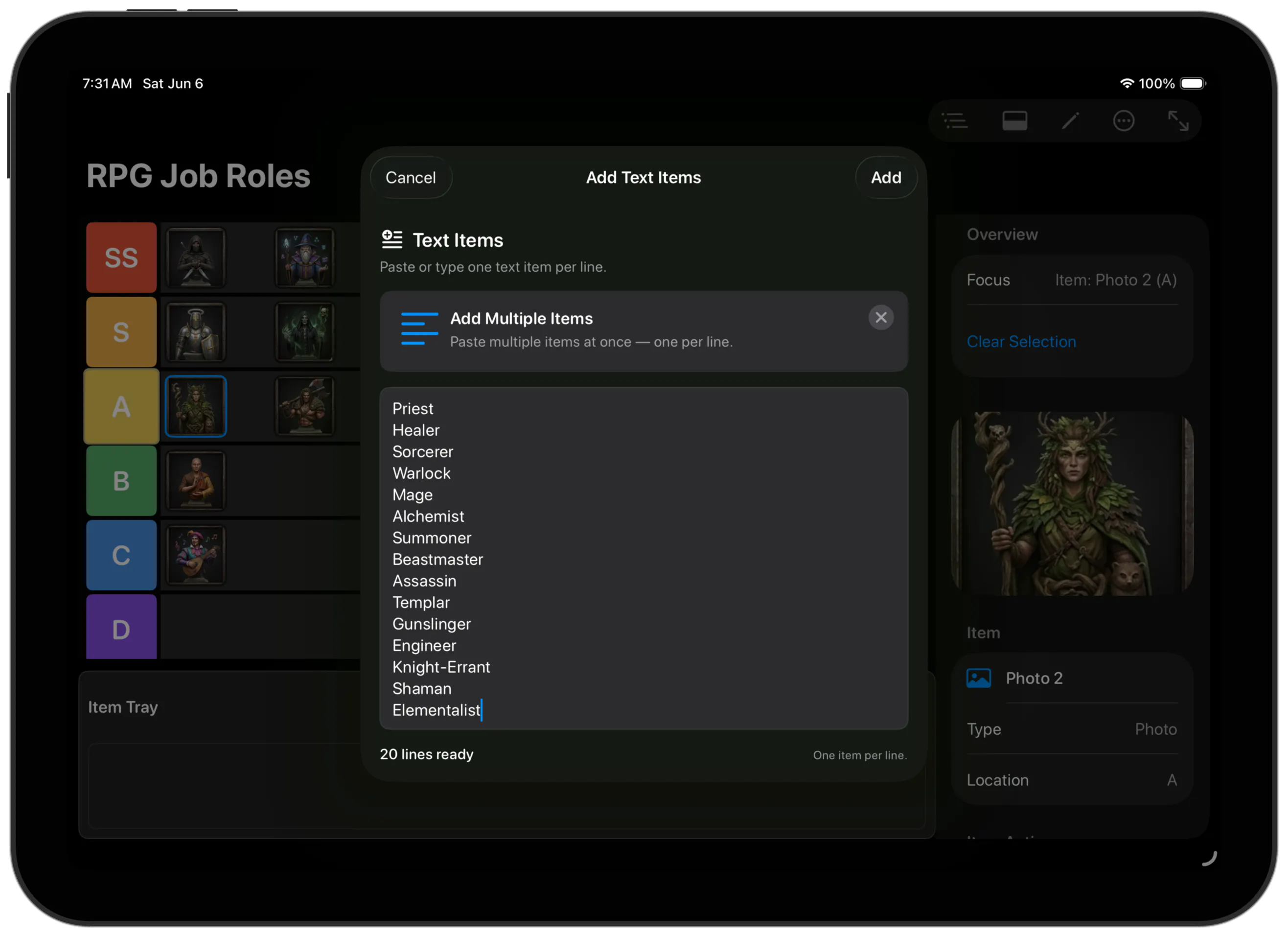This screenshot has height=938, width=1288.
Task: Select the hooded assassin thumbnail in SS
Action: click(196, 258)
